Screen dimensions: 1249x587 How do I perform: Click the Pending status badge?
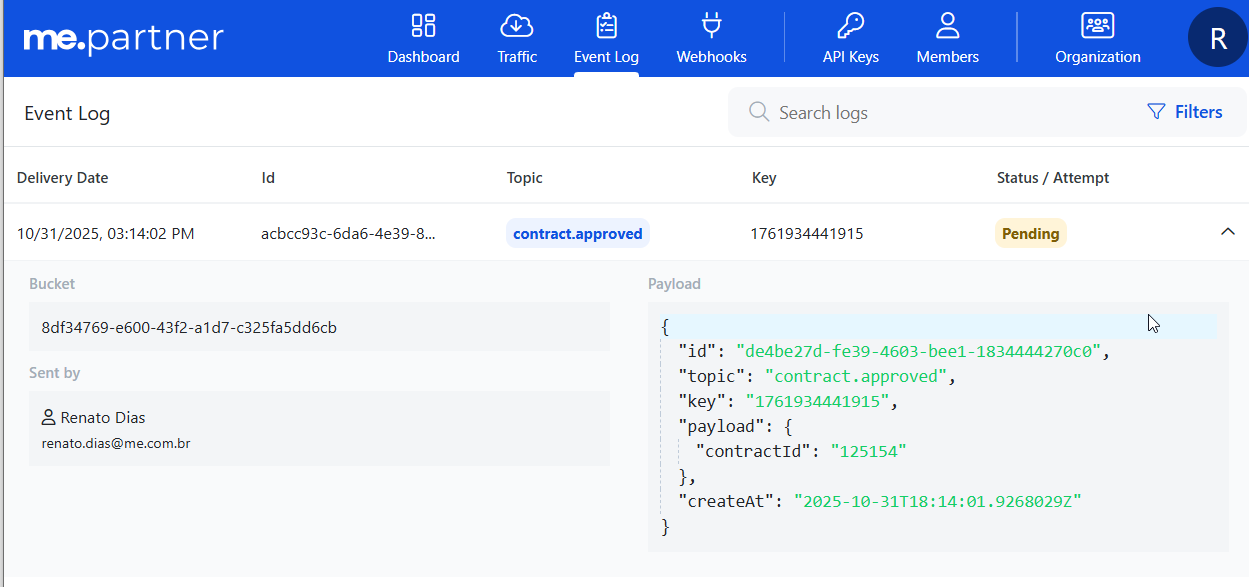(1030, 234)
